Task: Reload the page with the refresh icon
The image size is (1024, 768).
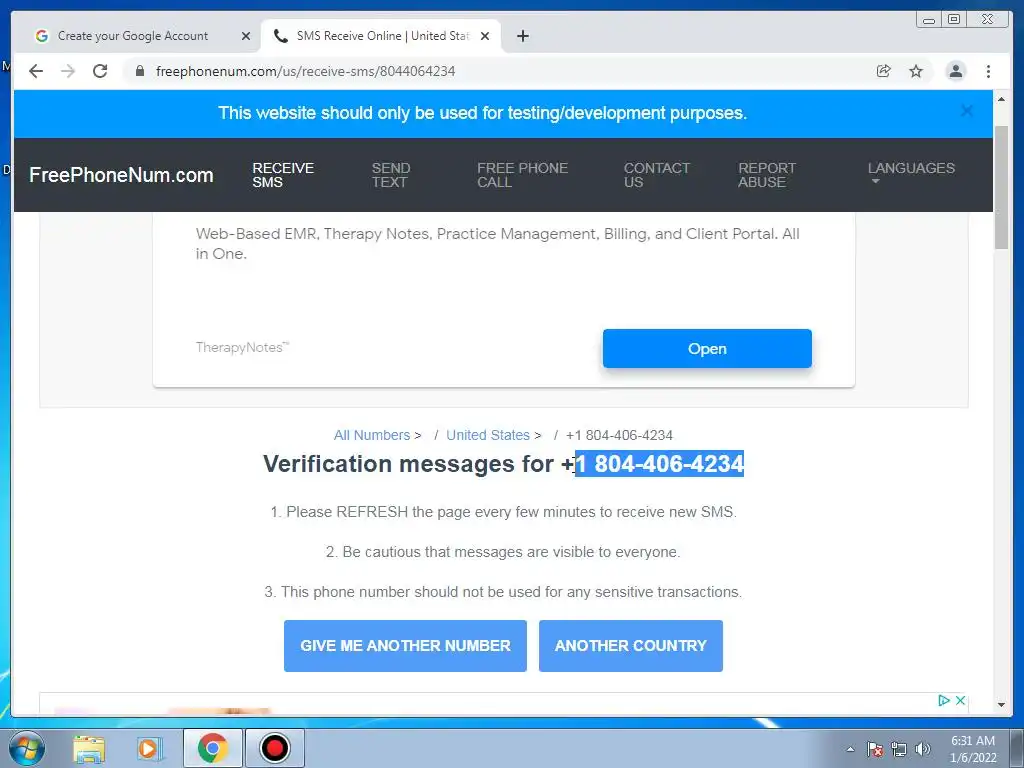Action: (x=100, y=71)
